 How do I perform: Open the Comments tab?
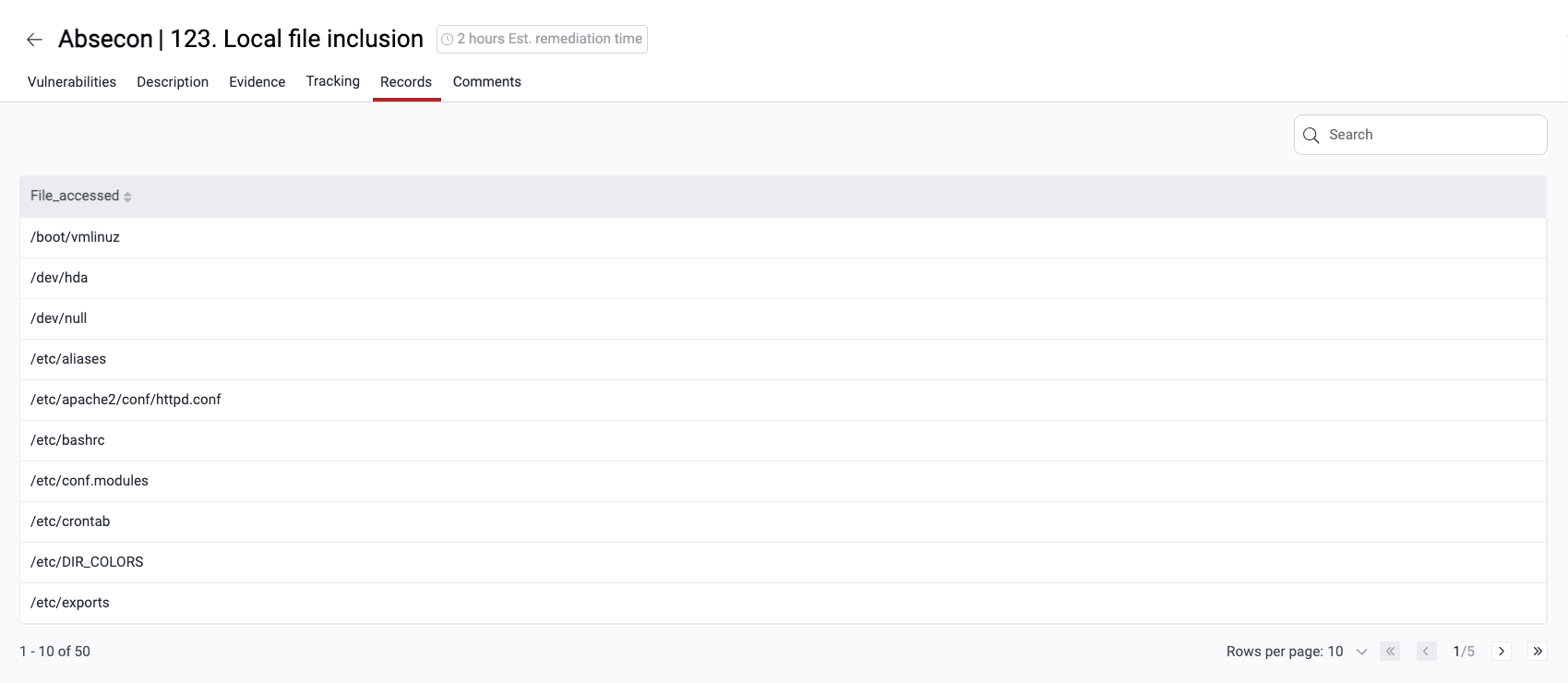coord(487,82)
